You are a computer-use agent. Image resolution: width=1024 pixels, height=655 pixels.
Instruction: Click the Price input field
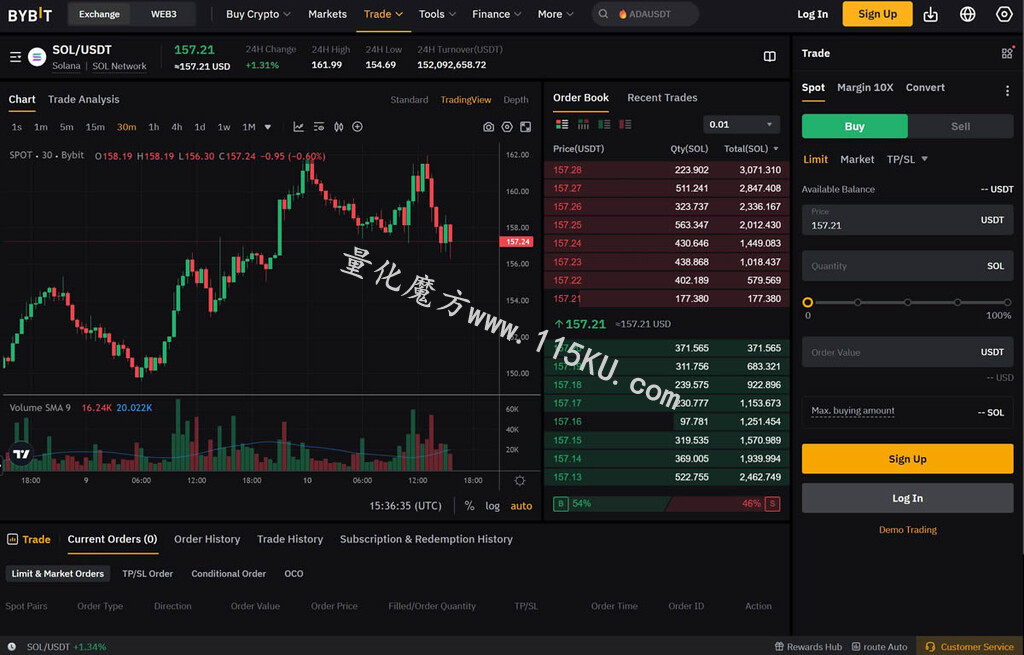(907, 220)
